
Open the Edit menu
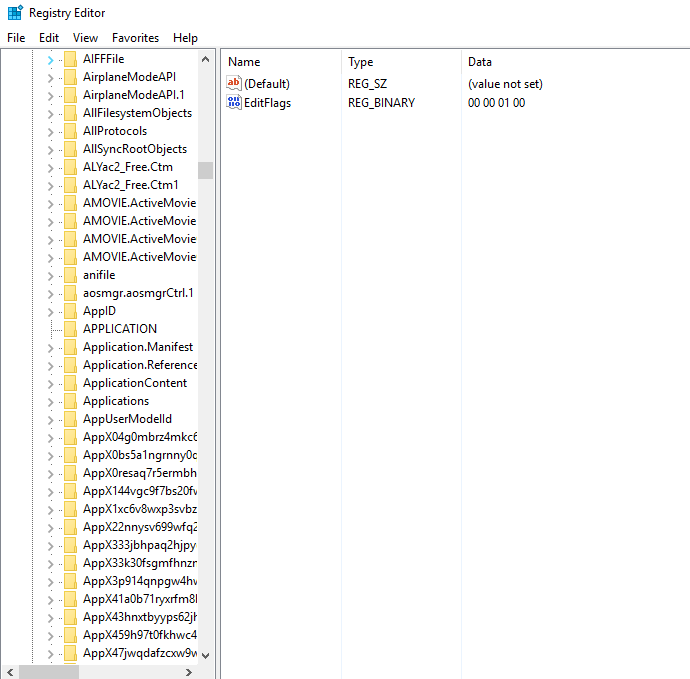coord(49,38)
